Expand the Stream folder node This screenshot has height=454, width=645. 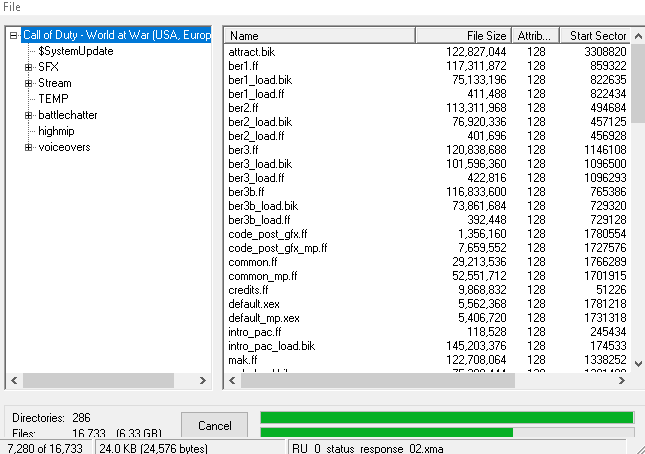click(x=28, y=83)
